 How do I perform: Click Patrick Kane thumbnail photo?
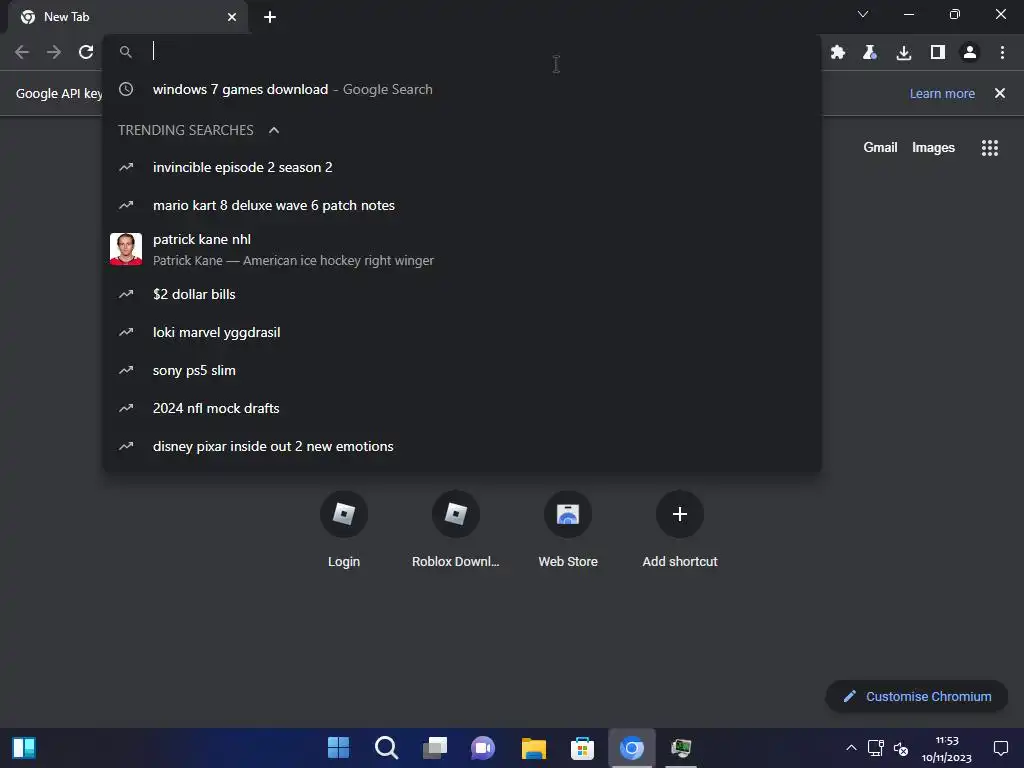click(125, 249)
